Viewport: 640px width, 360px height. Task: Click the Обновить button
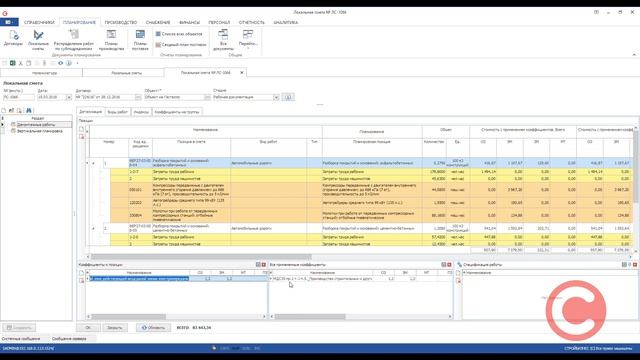pyautogui.click(x=153, y=328)
